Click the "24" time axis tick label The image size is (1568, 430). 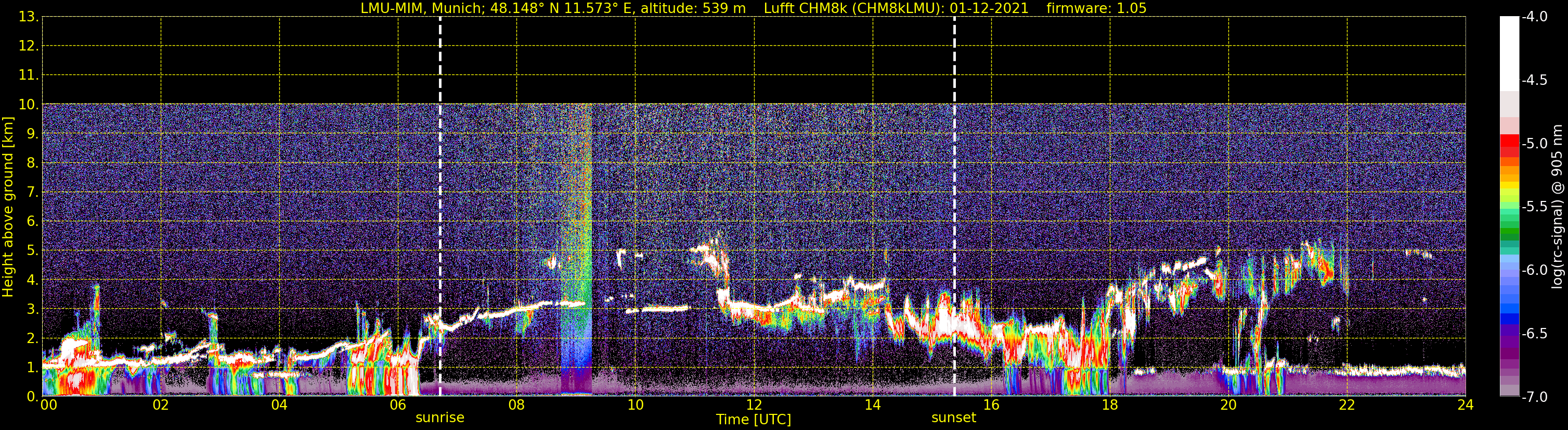click(1465, 405)
